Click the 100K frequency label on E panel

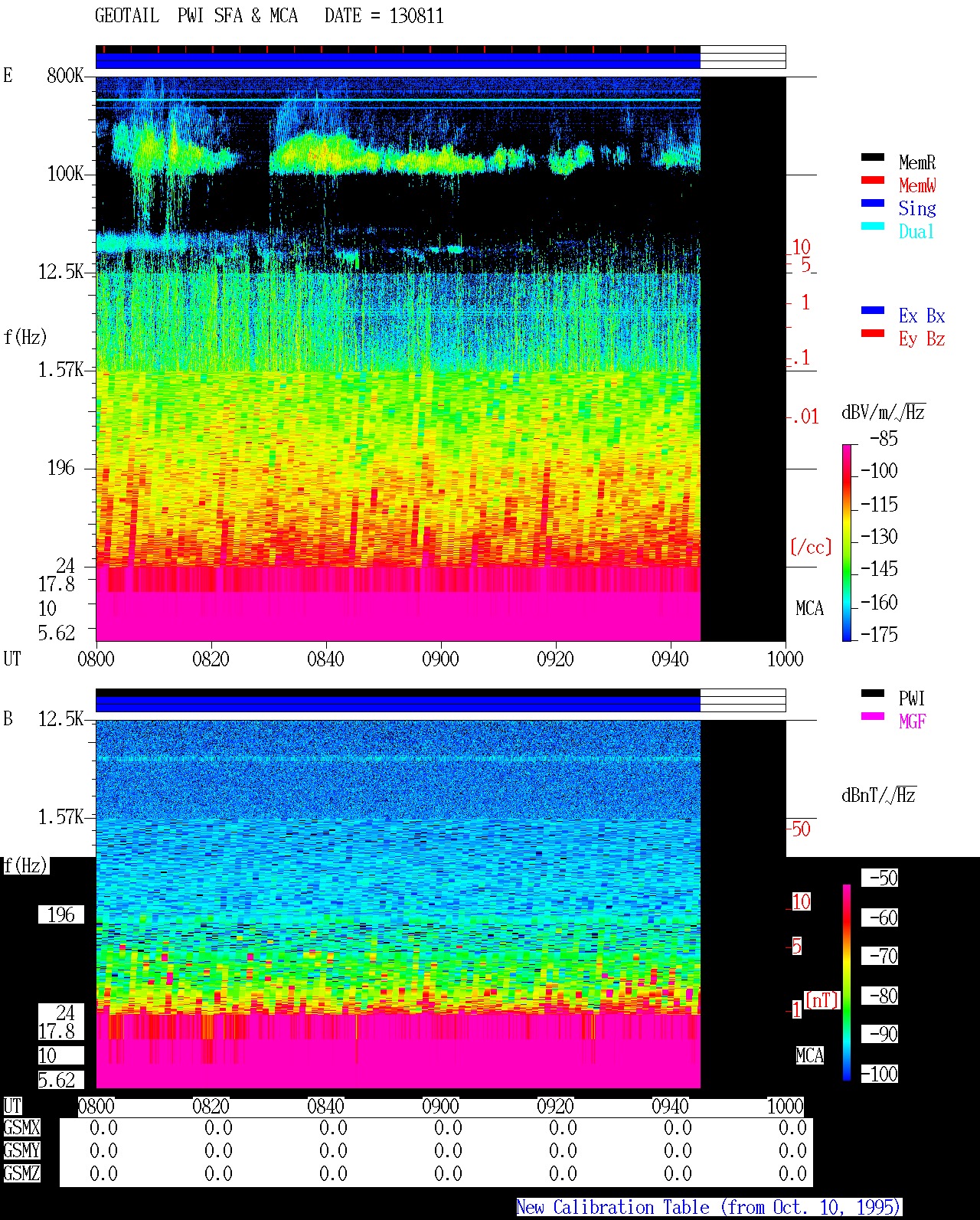(x=65, y=173)
